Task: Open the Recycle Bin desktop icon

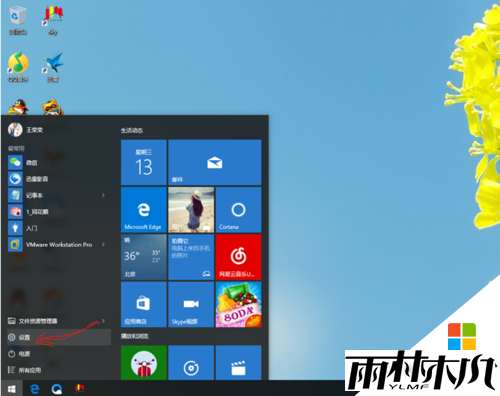Action: click(x=18, y=20)
